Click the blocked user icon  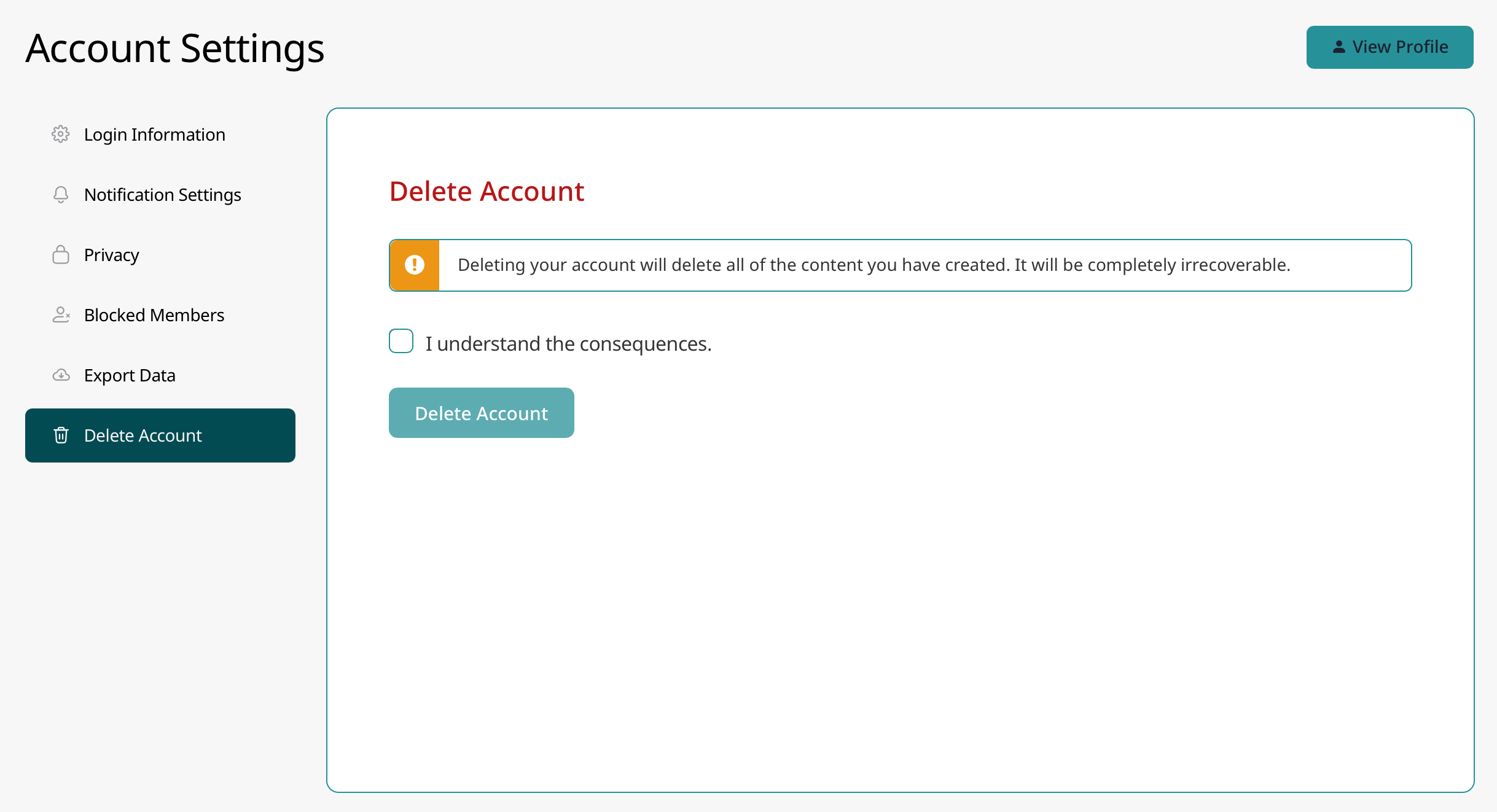point(61,314)
